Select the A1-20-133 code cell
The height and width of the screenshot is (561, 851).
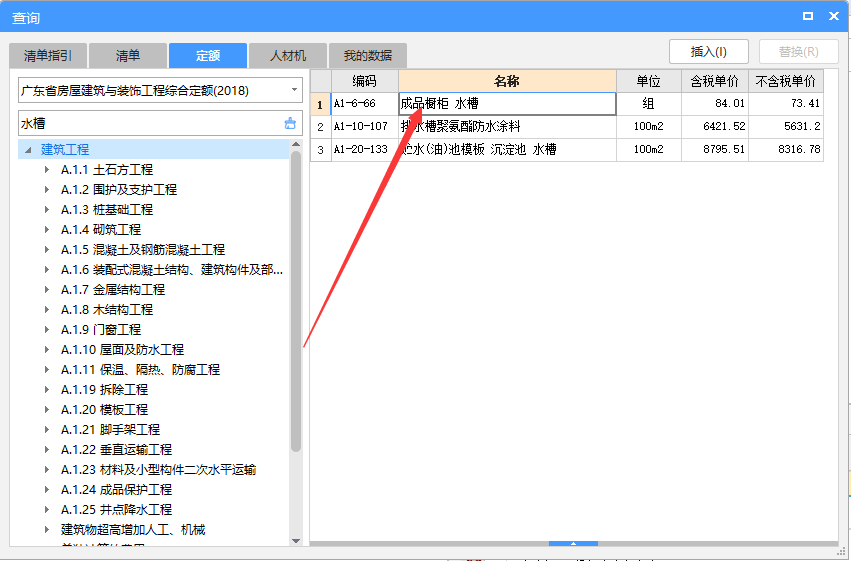point(365,149)
